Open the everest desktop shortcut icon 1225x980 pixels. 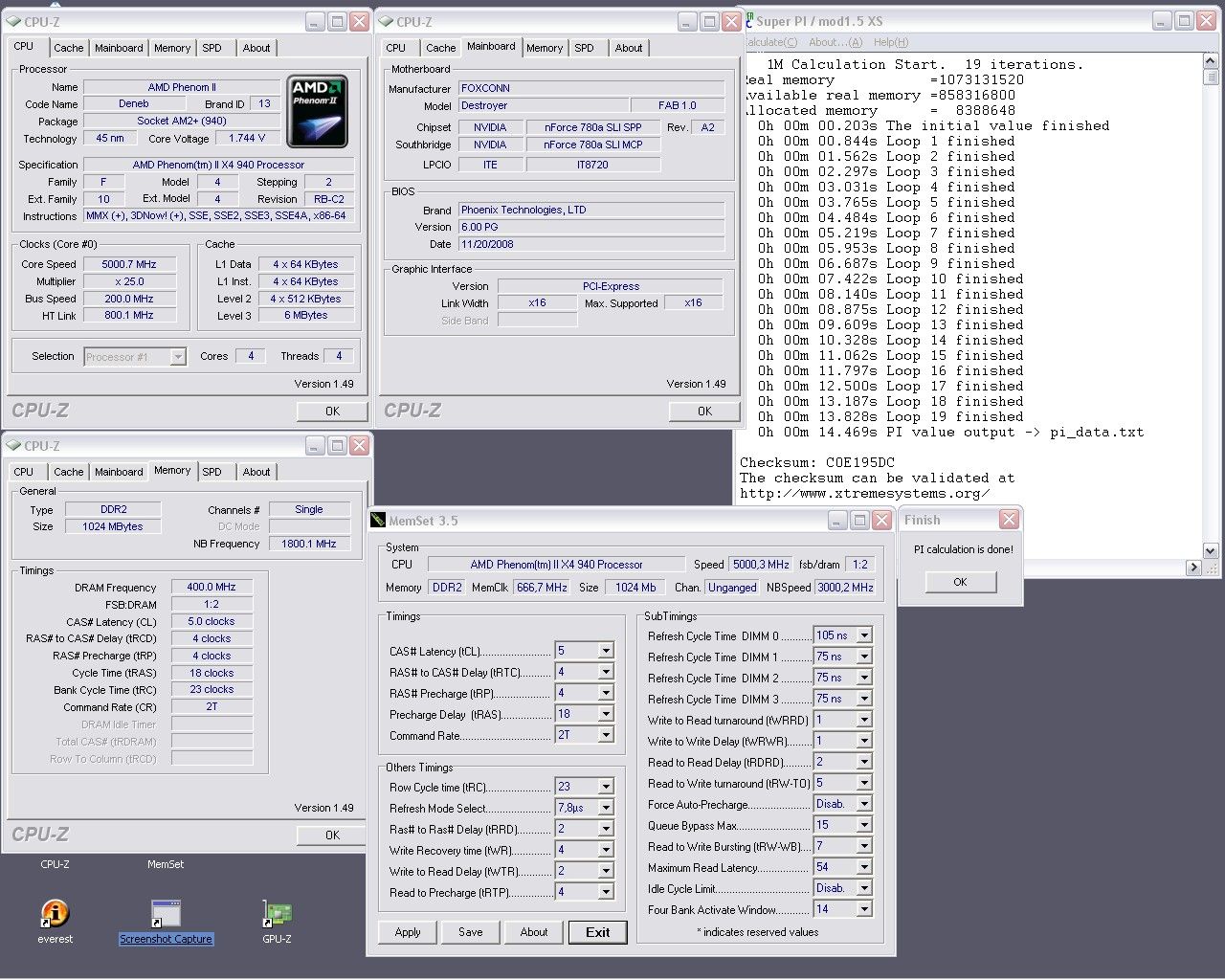tap(55, 914)
